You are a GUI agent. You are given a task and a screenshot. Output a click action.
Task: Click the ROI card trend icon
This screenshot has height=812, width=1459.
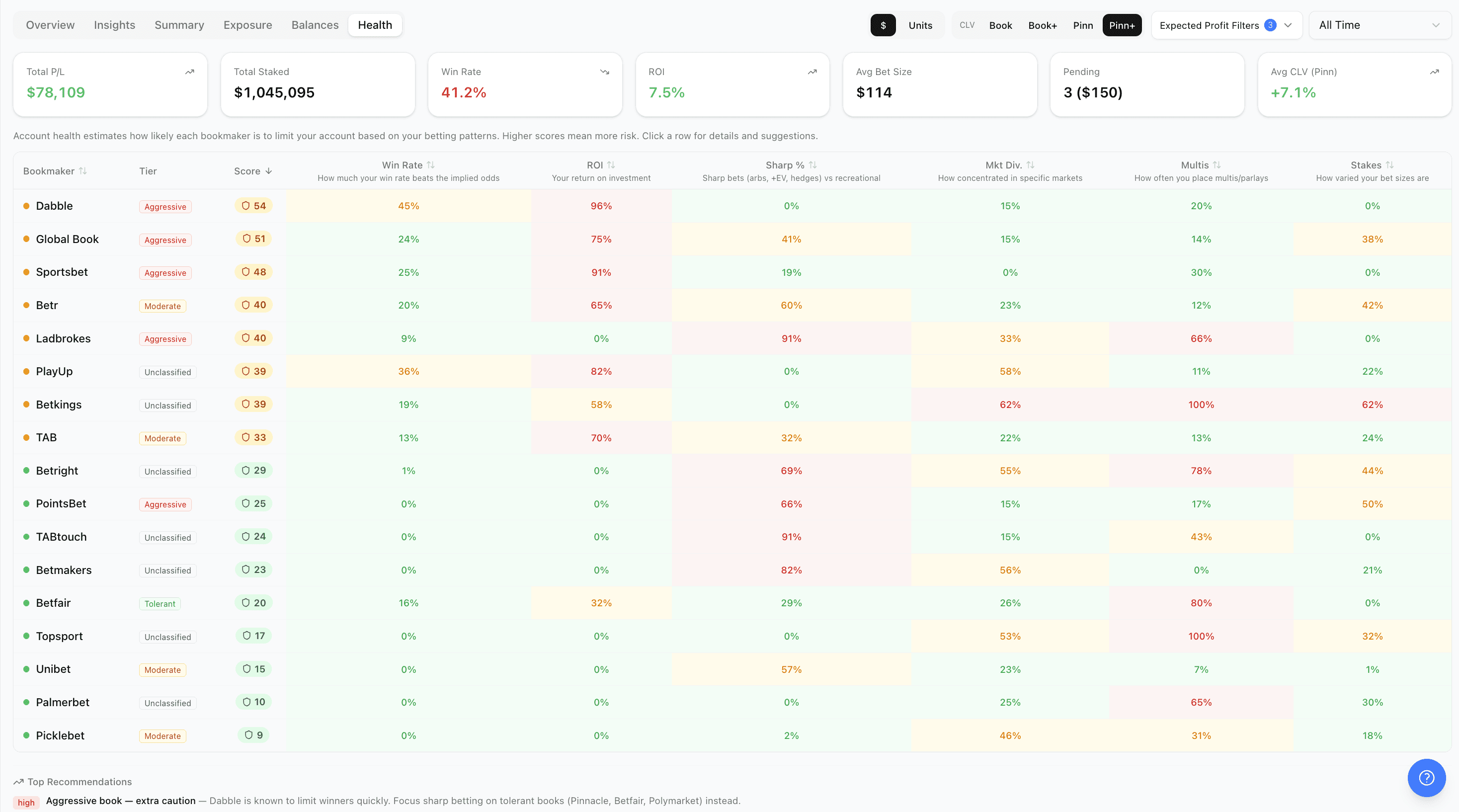811,72
